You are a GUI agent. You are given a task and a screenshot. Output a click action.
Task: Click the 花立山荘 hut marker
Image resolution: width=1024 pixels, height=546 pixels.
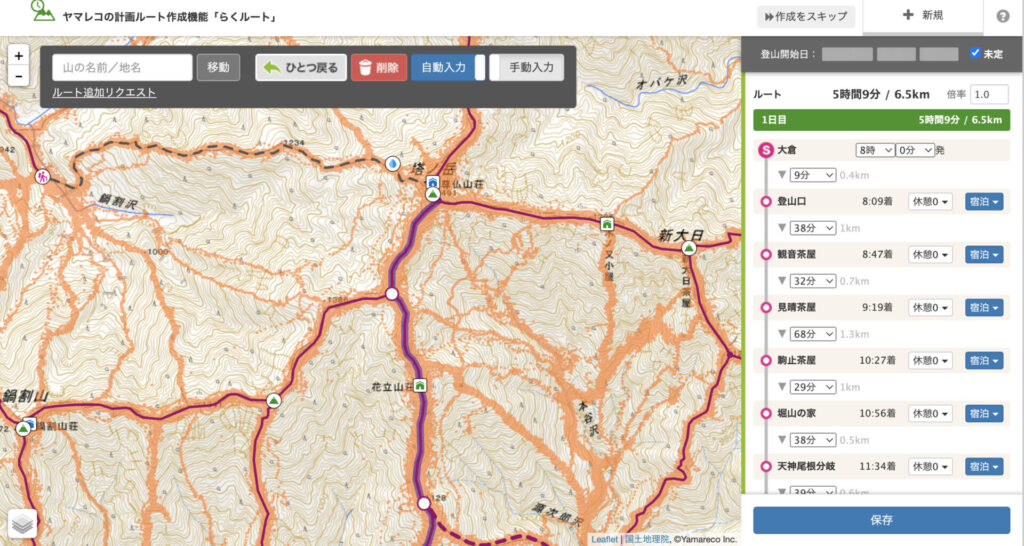point(420,385)
